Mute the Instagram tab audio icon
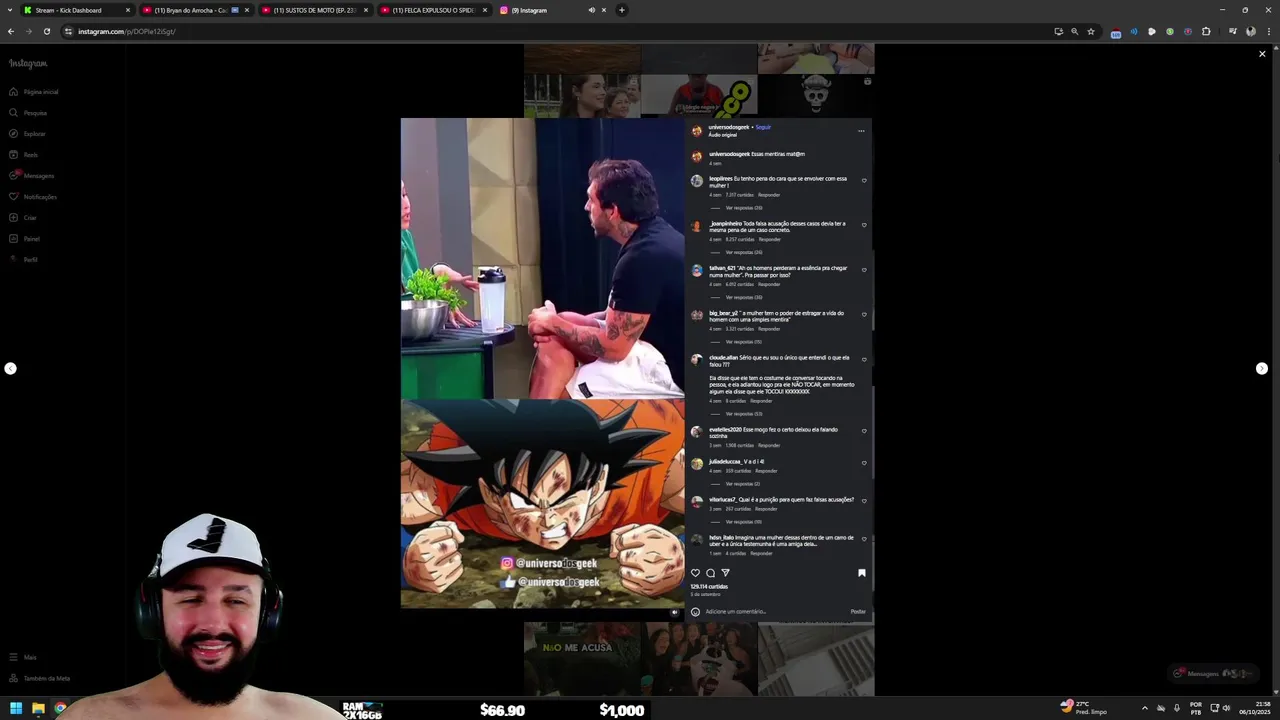1280x720 pixels. 592,10
